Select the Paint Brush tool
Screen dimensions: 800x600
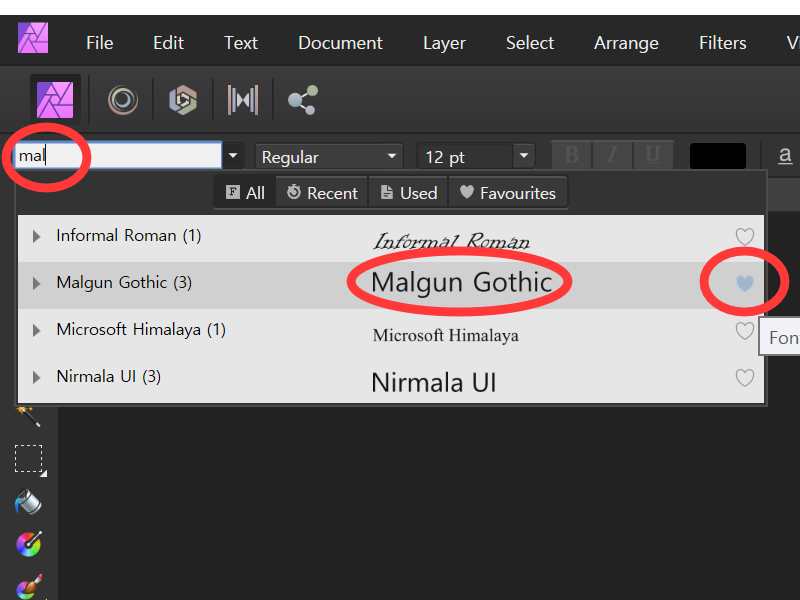(29, 586)
